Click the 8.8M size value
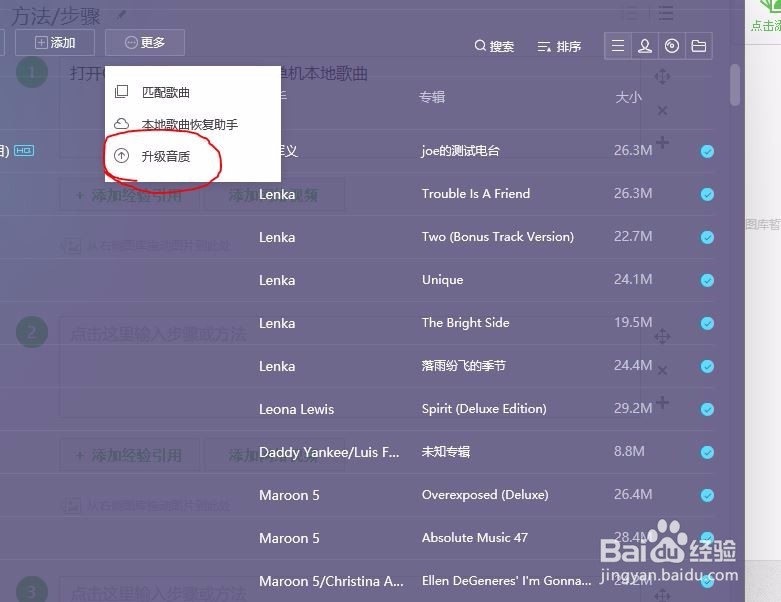 point(629,451)
